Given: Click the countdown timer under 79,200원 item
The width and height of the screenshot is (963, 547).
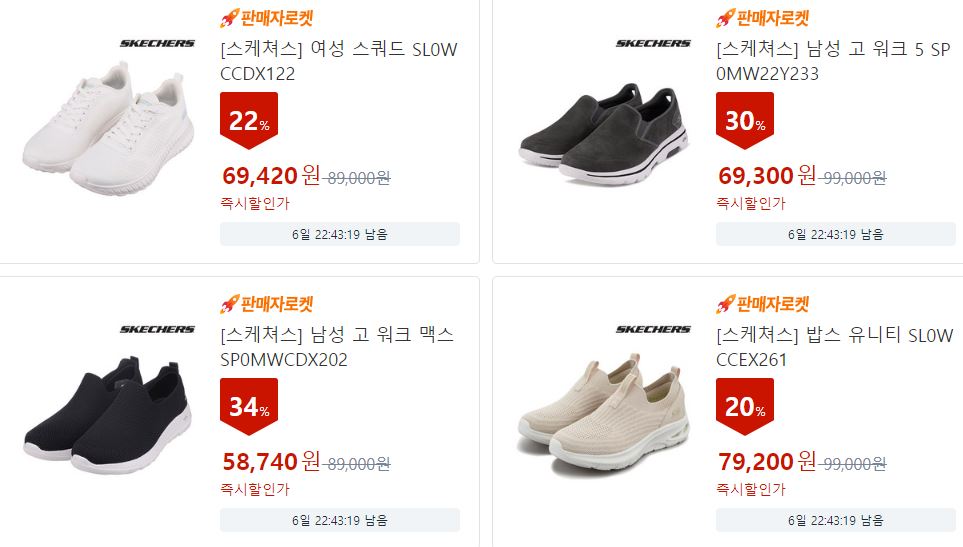Looking at the screenshot, I should (835, 520).
